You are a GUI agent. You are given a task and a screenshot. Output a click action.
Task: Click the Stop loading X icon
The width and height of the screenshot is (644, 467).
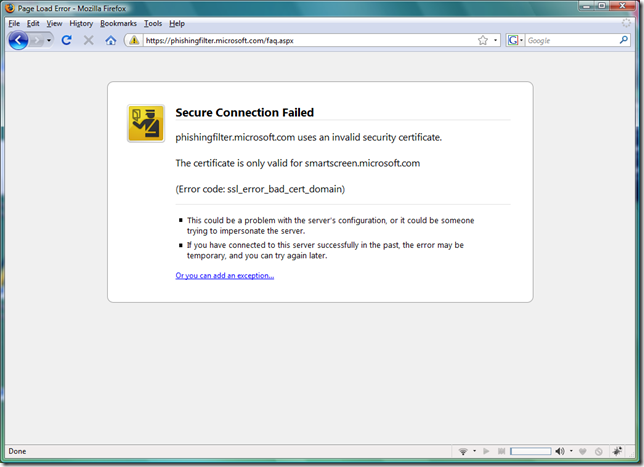[88, 40]
